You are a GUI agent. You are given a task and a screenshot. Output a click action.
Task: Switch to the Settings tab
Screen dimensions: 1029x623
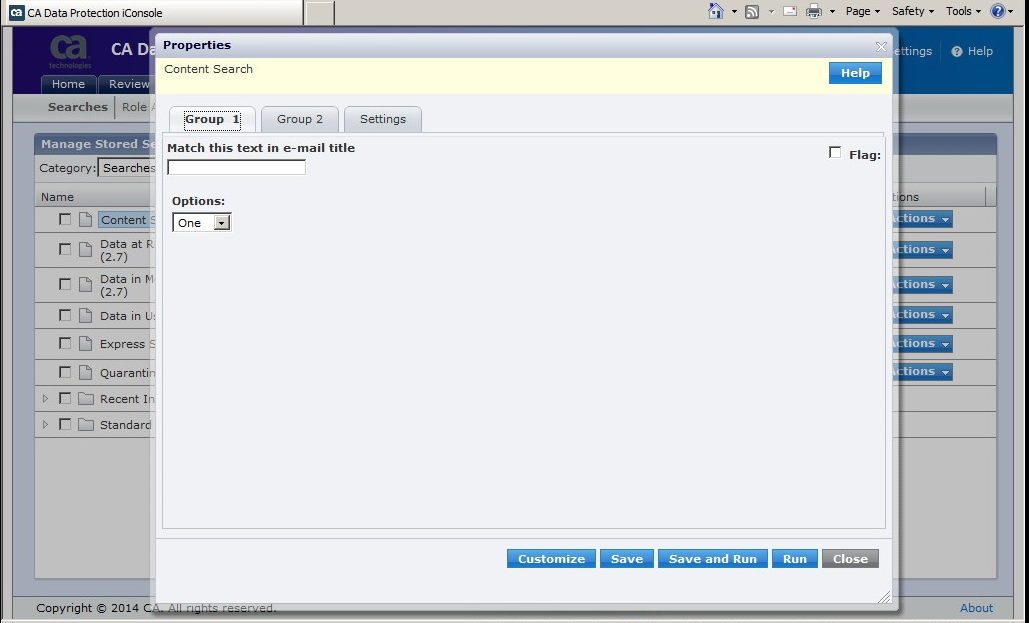[x=383, y=119]
